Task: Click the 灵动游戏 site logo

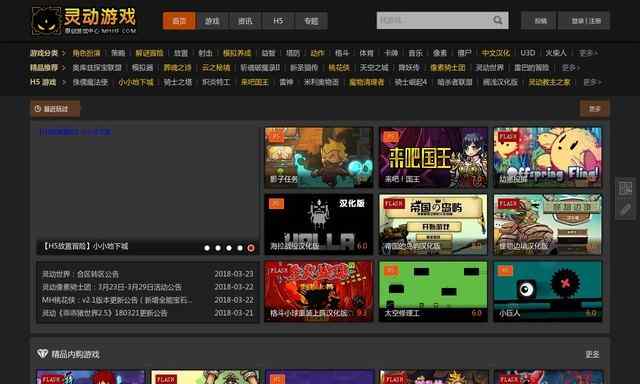Action: (84, 20)
